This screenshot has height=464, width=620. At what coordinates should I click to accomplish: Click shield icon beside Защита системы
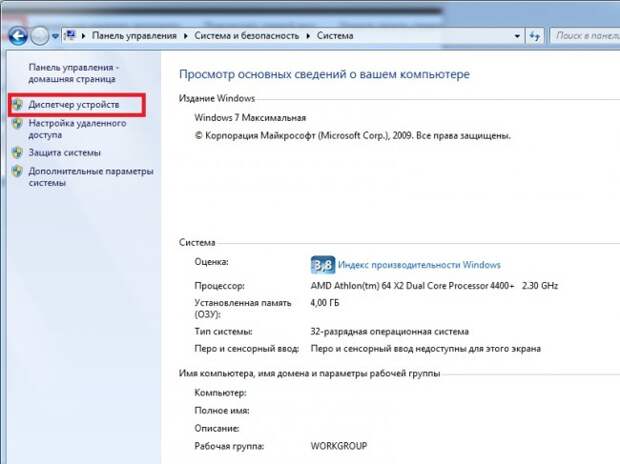coord(17,153)
